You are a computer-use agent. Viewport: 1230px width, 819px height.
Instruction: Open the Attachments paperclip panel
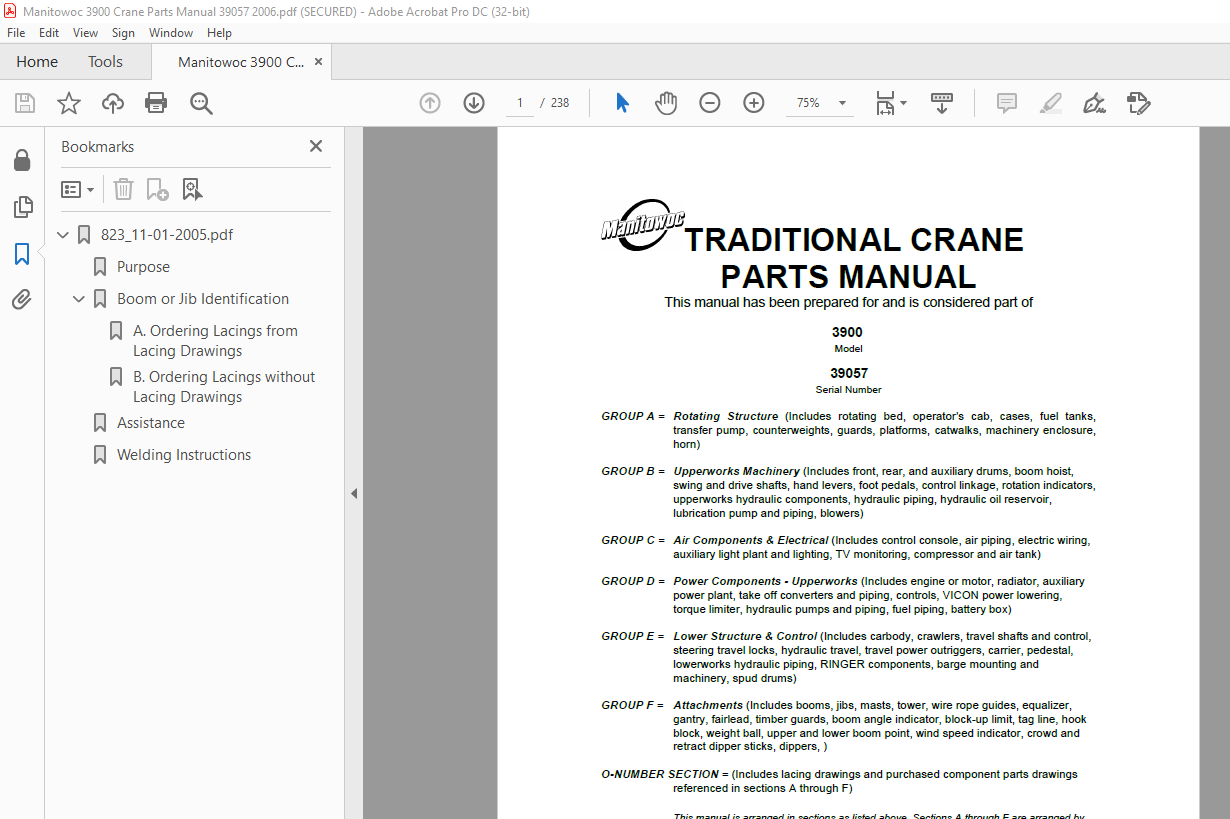point(22,300)
